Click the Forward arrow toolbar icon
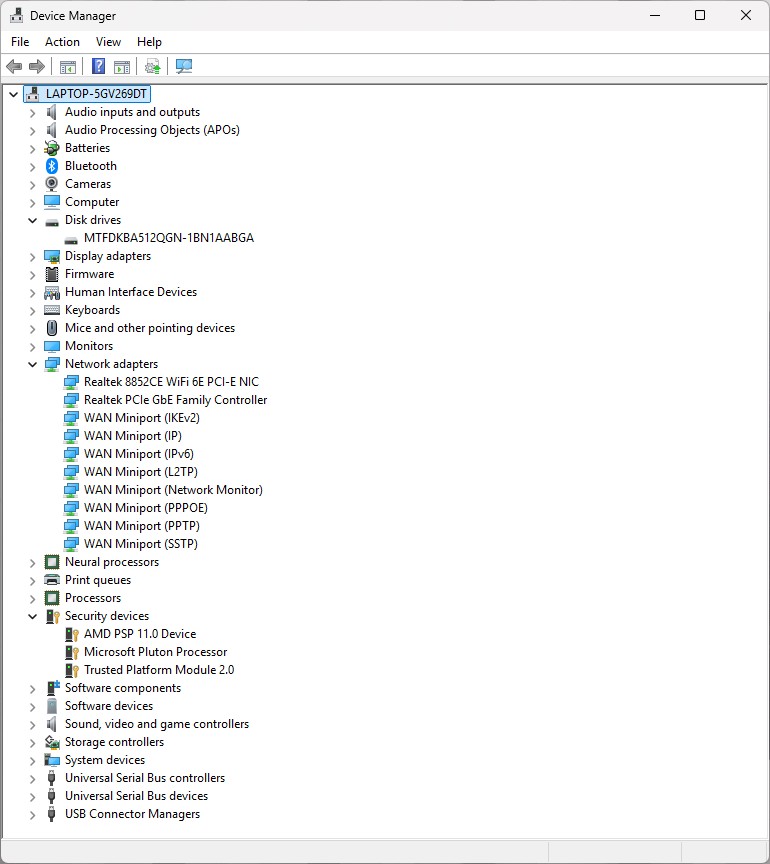 37,67
